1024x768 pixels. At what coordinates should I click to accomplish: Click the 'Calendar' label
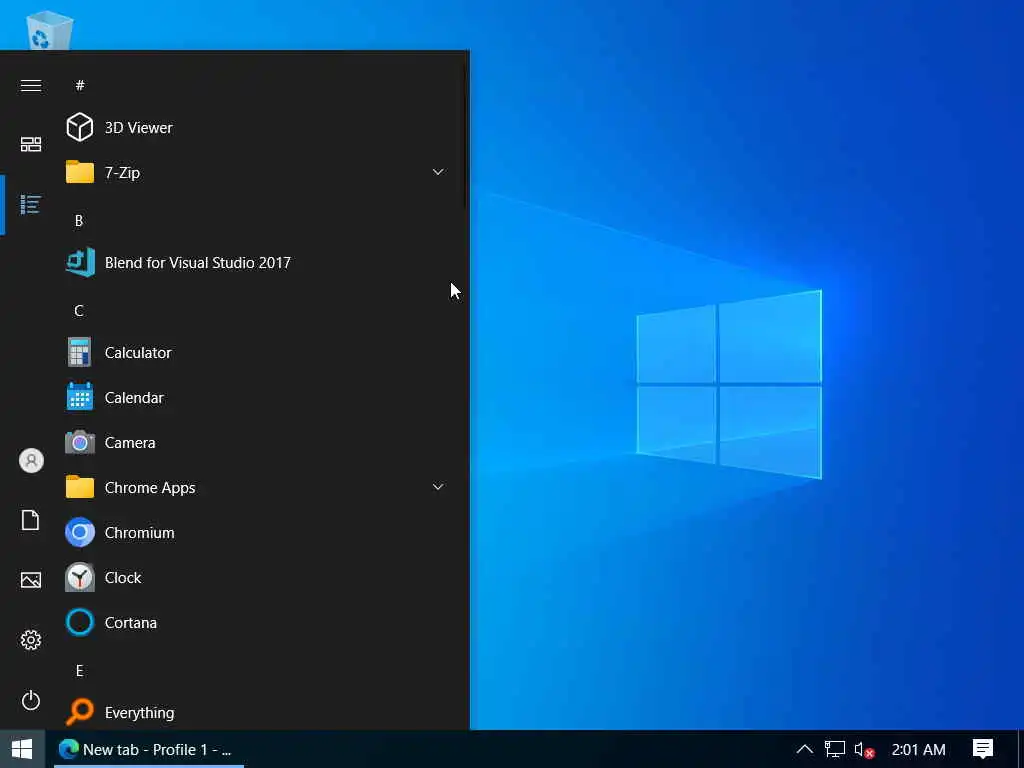click(x=134, y=398)
